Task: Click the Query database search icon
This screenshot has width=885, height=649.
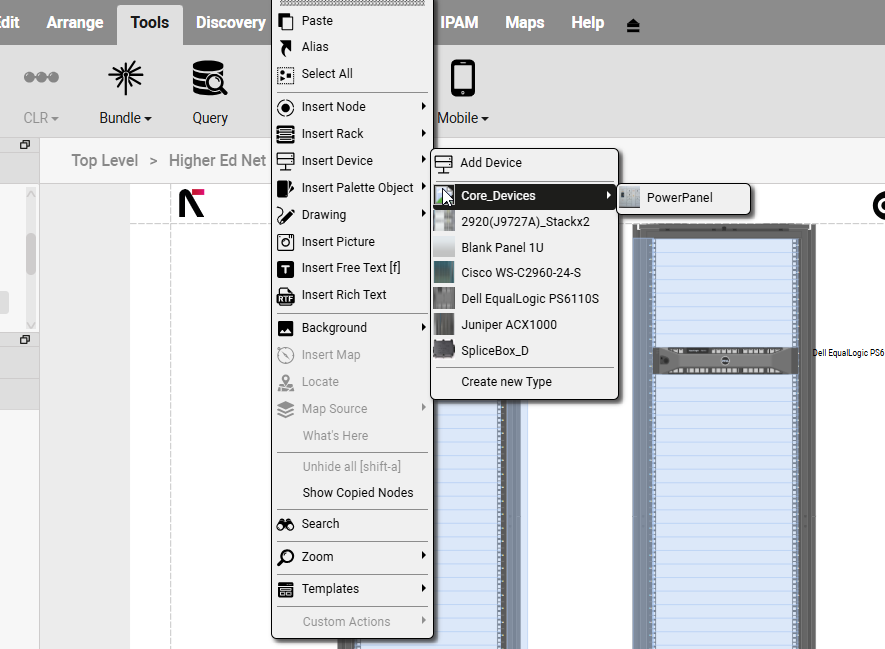Action: pos(210,79)
